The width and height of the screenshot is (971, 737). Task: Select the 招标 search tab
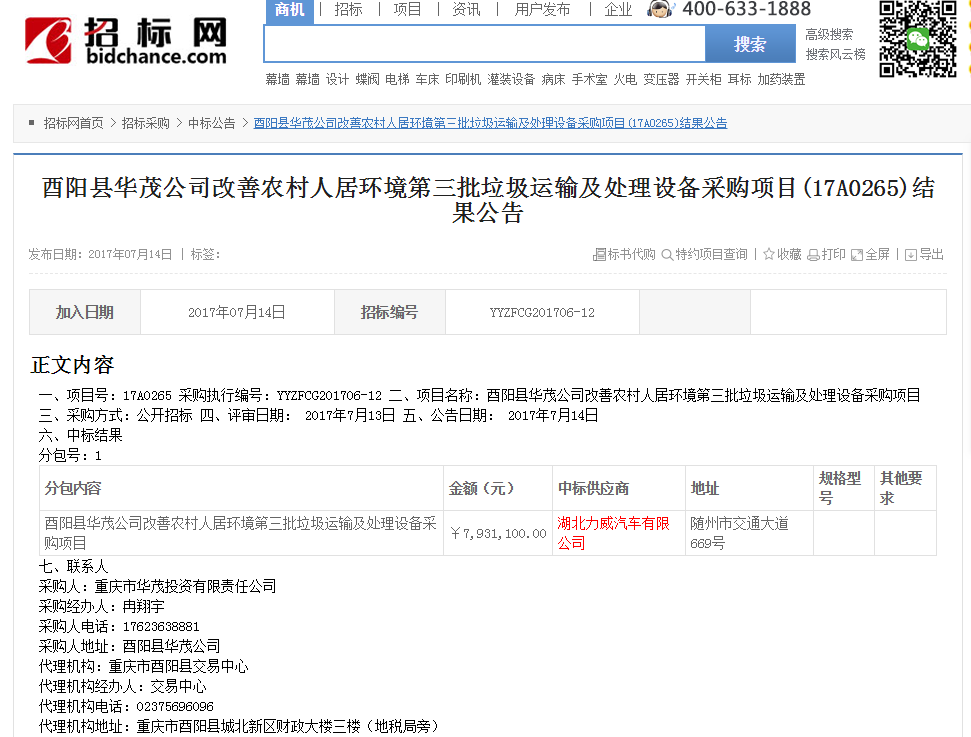point(348,9)
